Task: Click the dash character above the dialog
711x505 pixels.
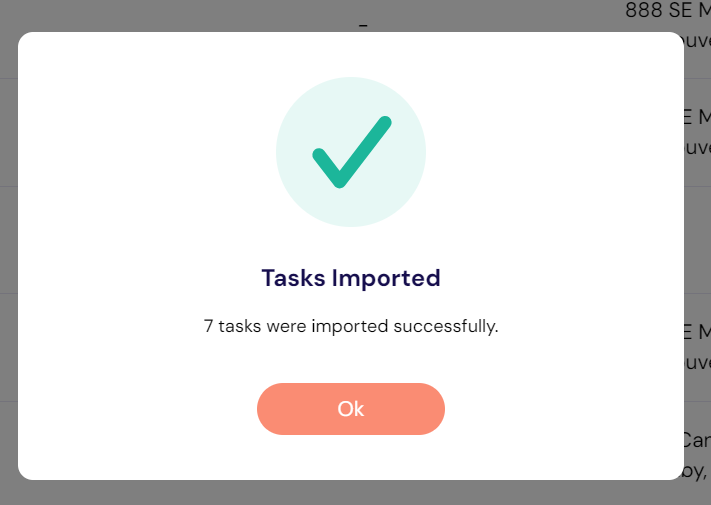Action: (x=363, y=26)
